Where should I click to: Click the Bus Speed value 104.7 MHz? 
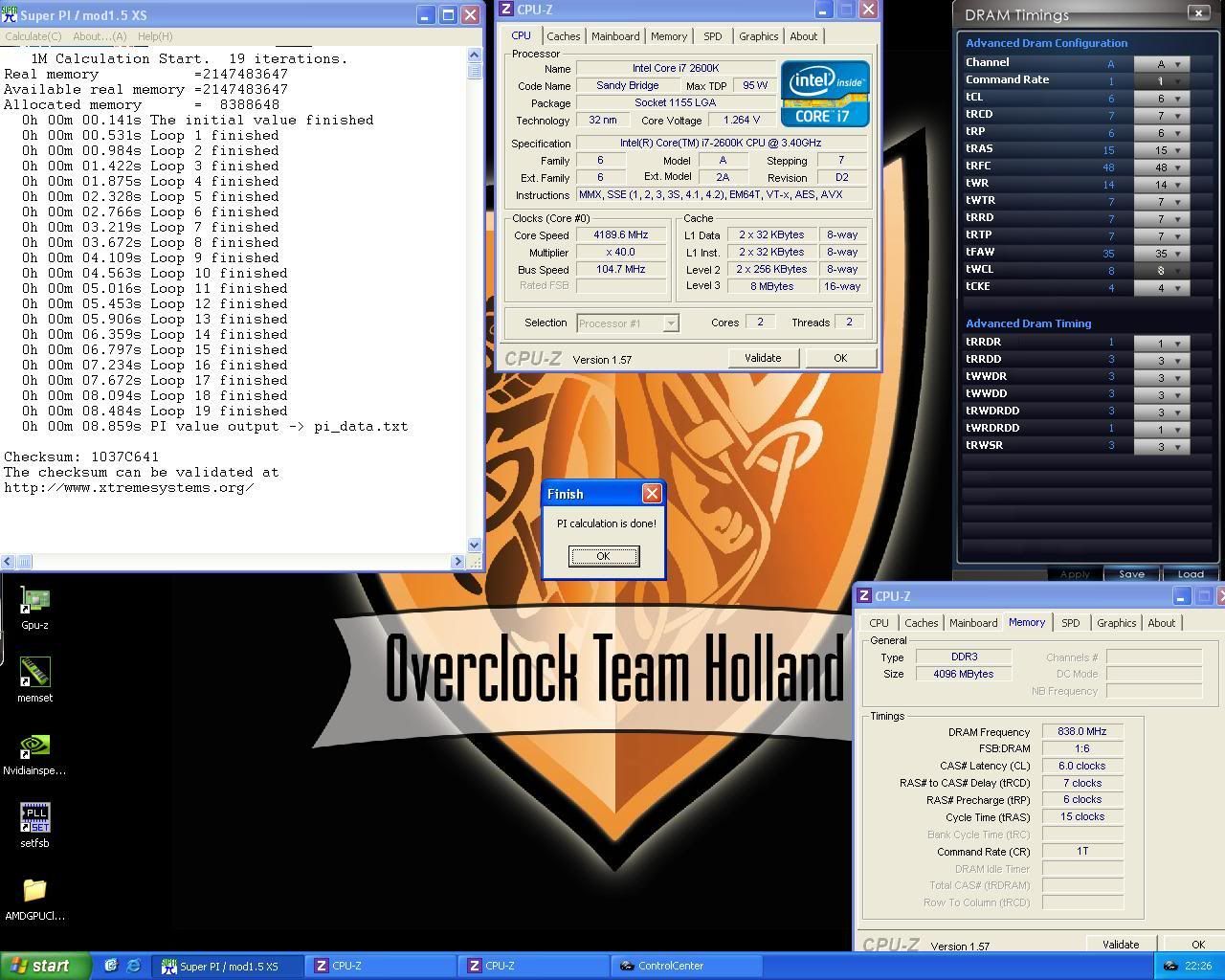[621, 269]
